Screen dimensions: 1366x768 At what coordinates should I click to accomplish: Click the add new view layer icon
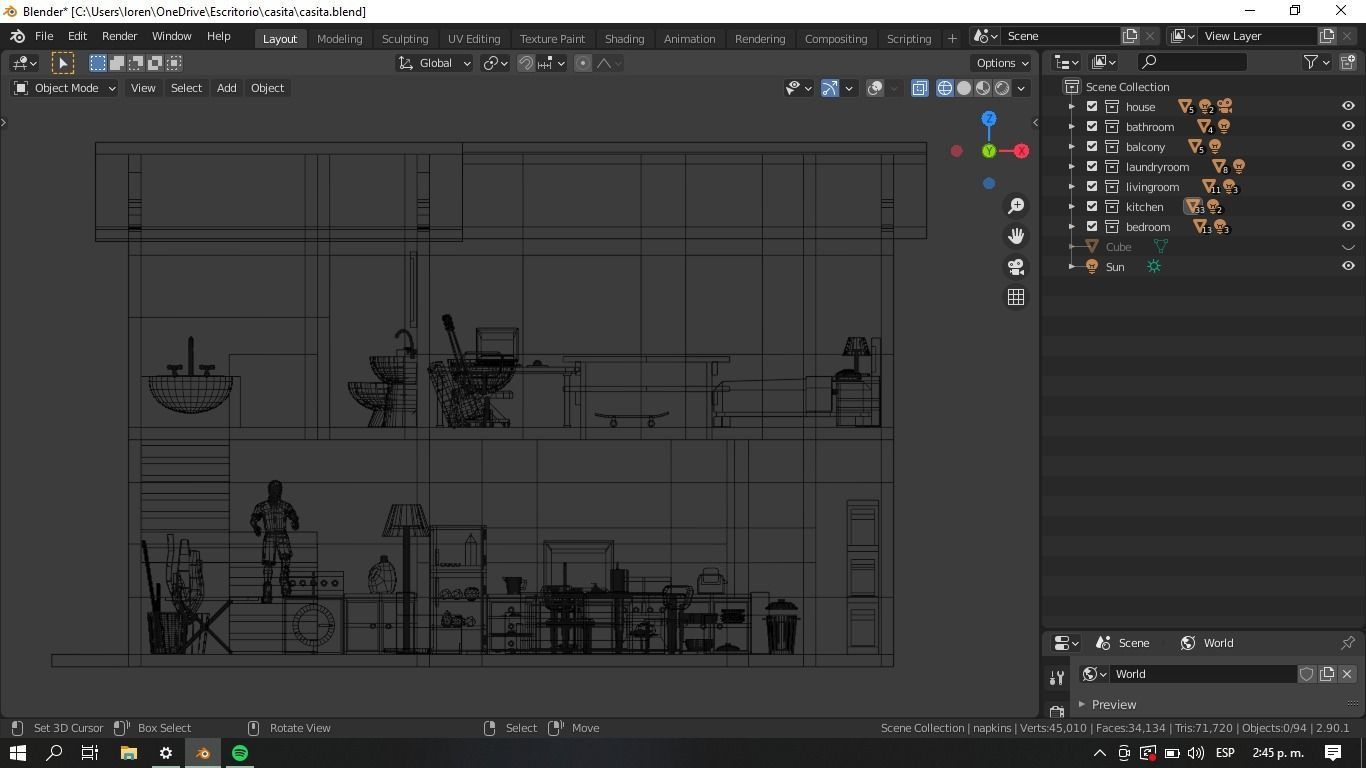tap(1327, 36)
